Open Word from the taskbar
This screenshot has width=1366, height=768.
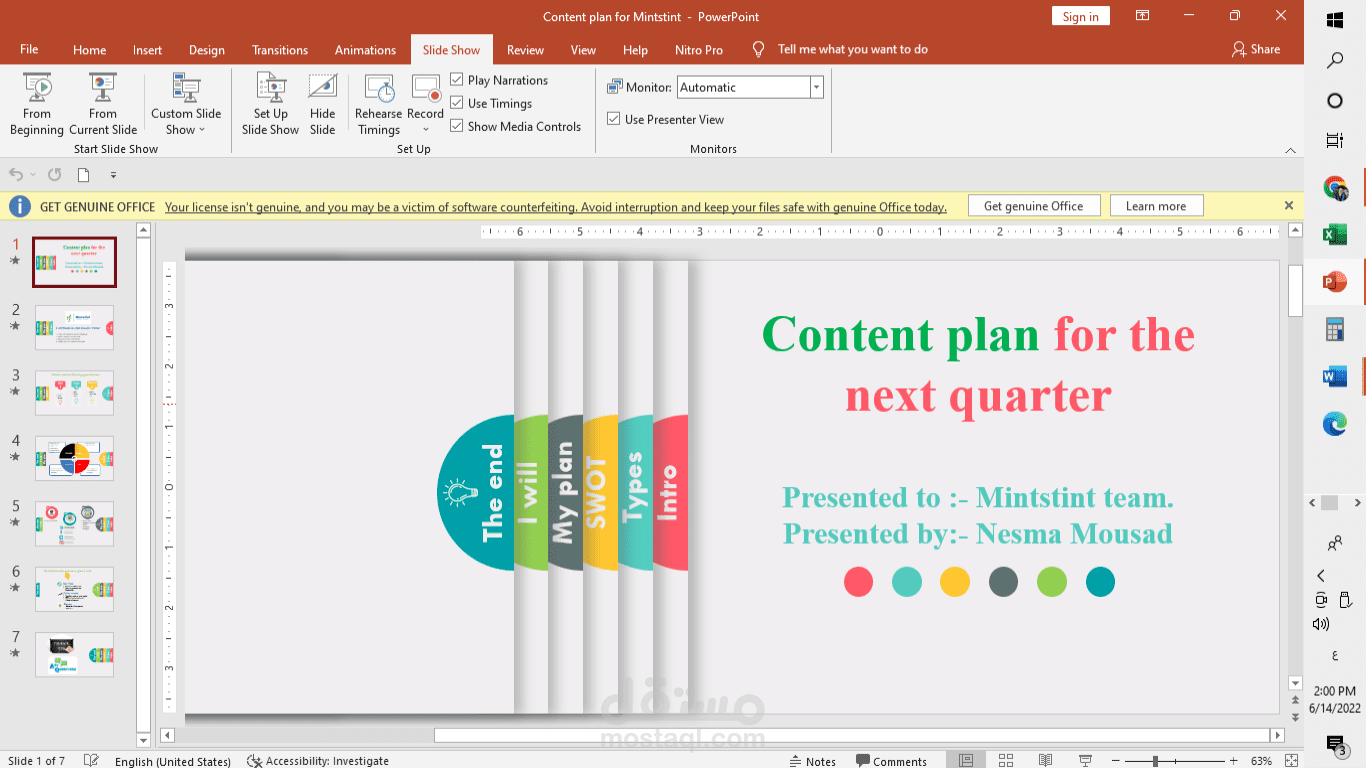tap(1335, 377)
